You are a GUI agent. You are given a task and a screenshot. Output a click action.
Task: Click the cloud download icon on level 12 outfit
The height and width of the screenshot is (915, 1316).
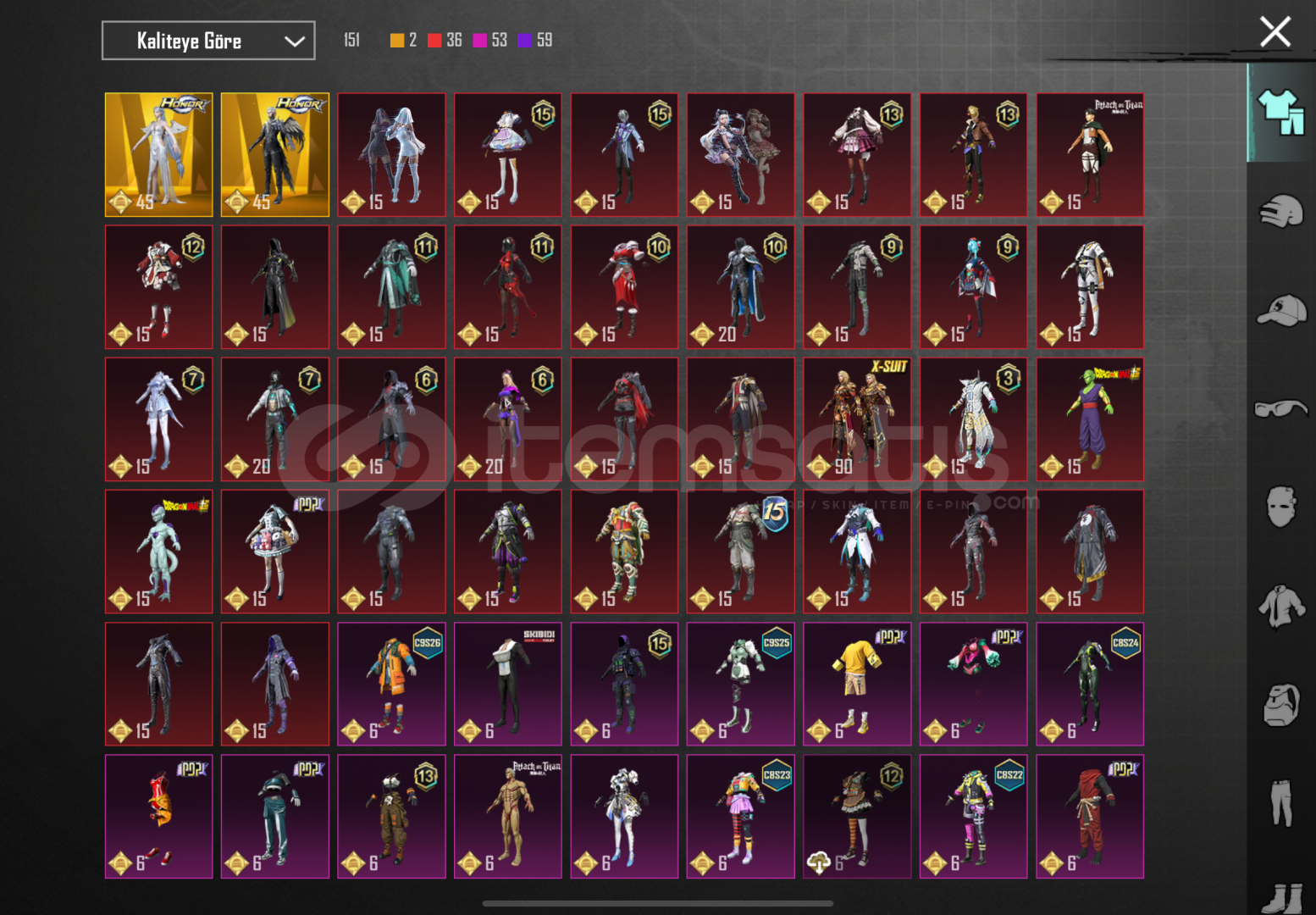point(819,862)
